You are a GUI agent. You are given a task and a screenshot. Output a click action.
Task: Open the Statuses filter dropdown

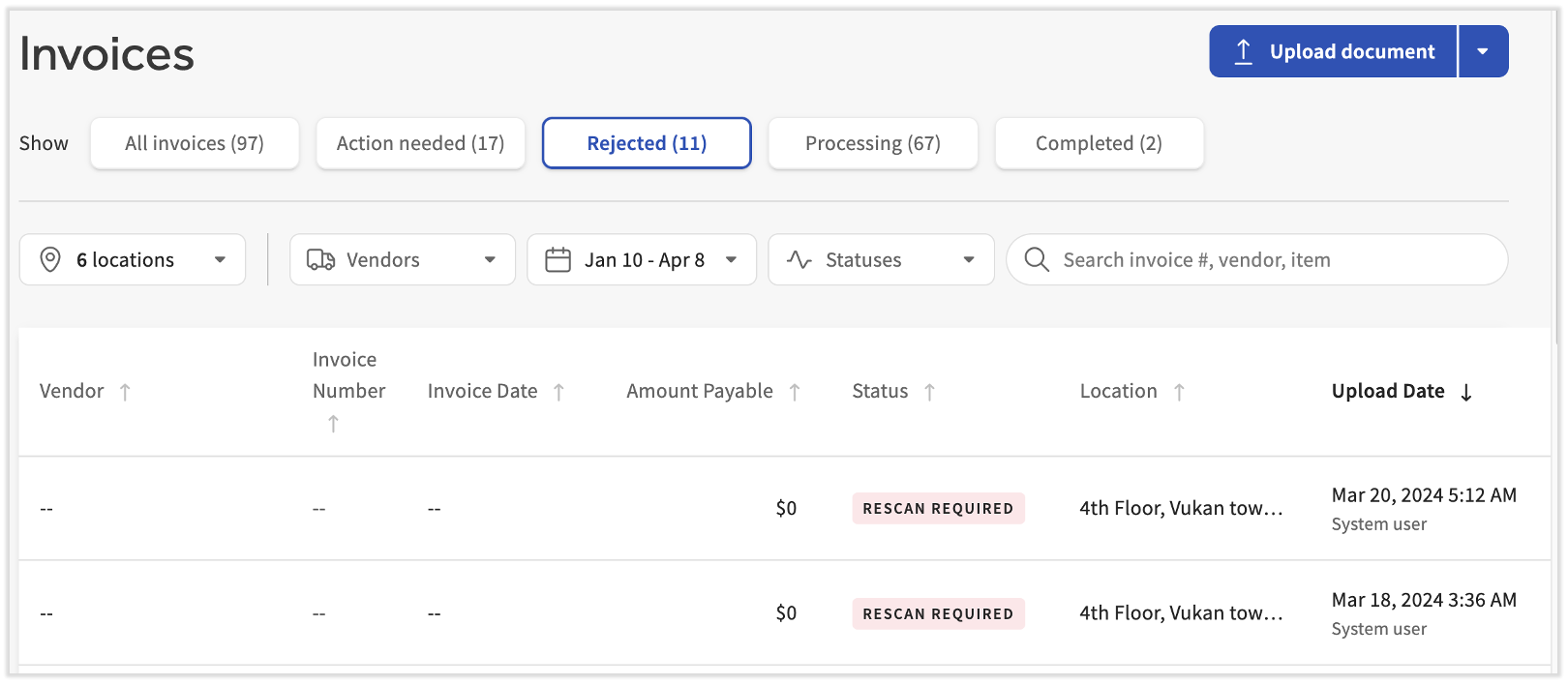tap(881, 259)
